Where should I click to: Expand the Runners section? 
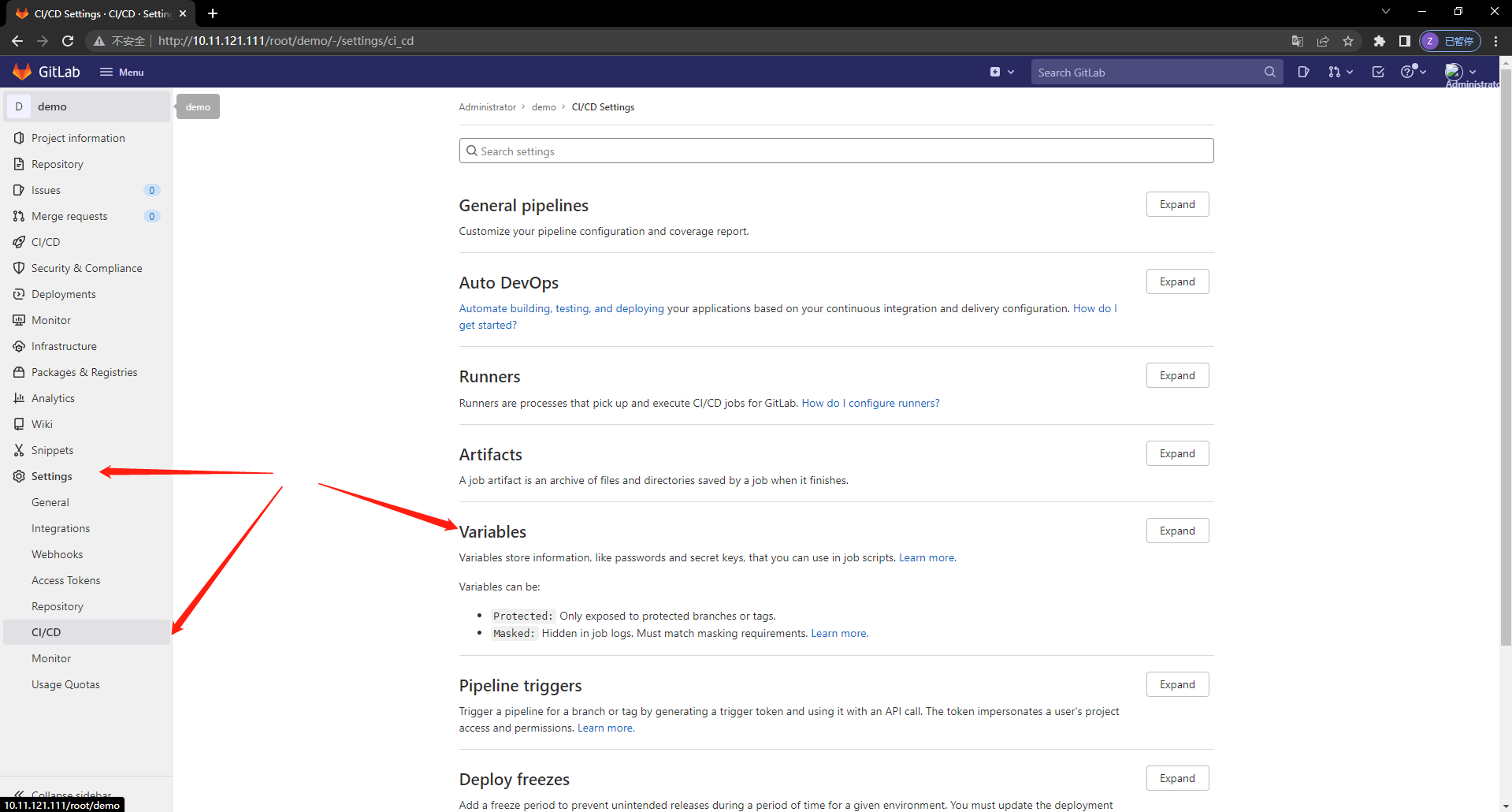click(1177, 375)
